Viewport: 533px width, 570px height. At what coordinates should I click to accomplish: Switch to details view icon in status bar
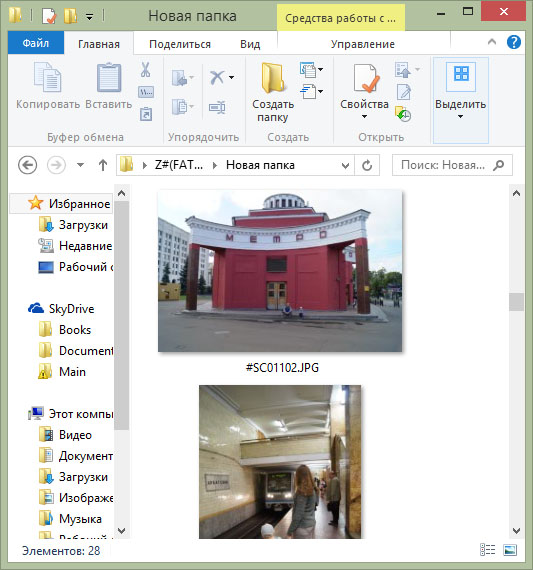(488, 550)
